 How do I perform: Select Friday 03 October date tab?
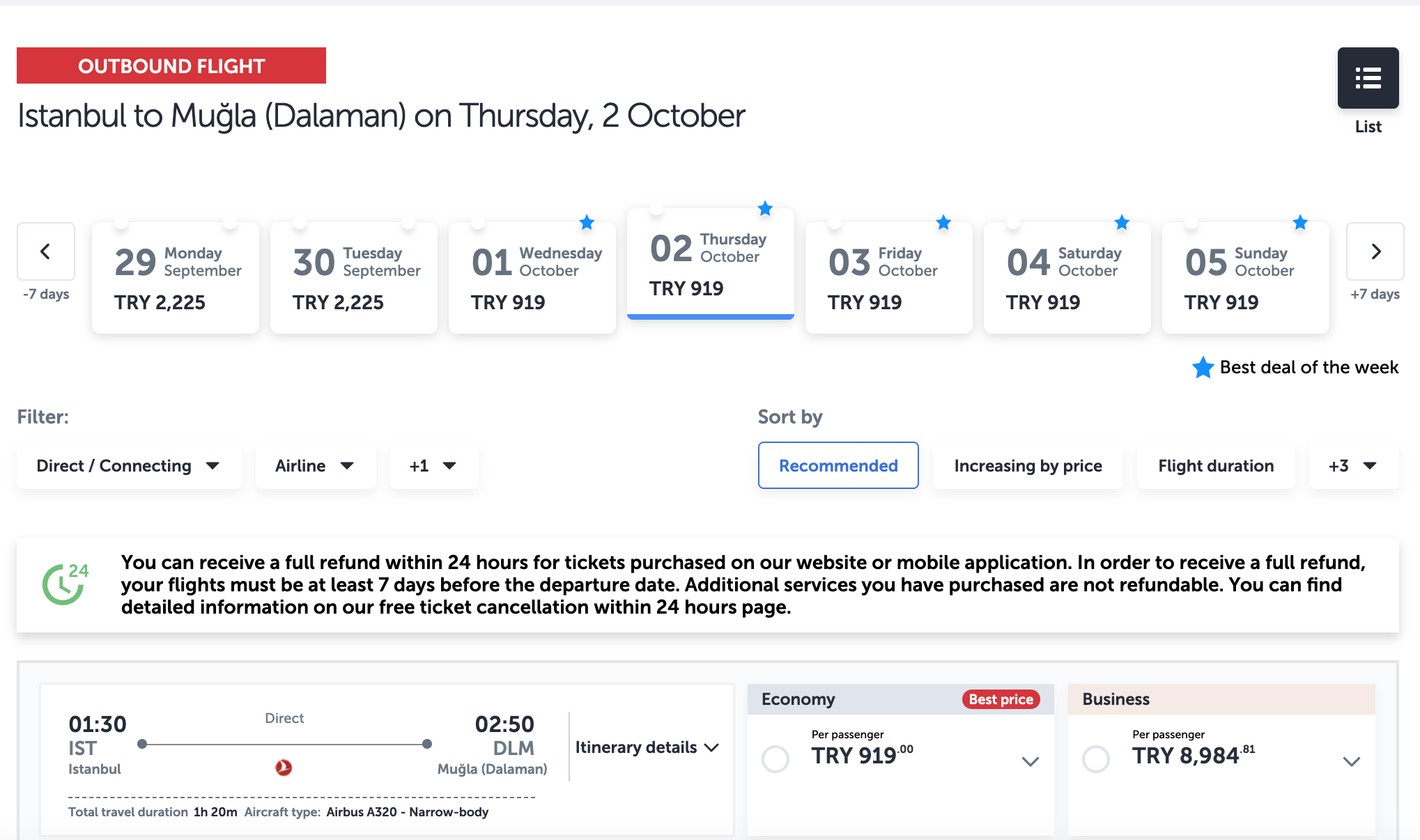pos(888,277)
